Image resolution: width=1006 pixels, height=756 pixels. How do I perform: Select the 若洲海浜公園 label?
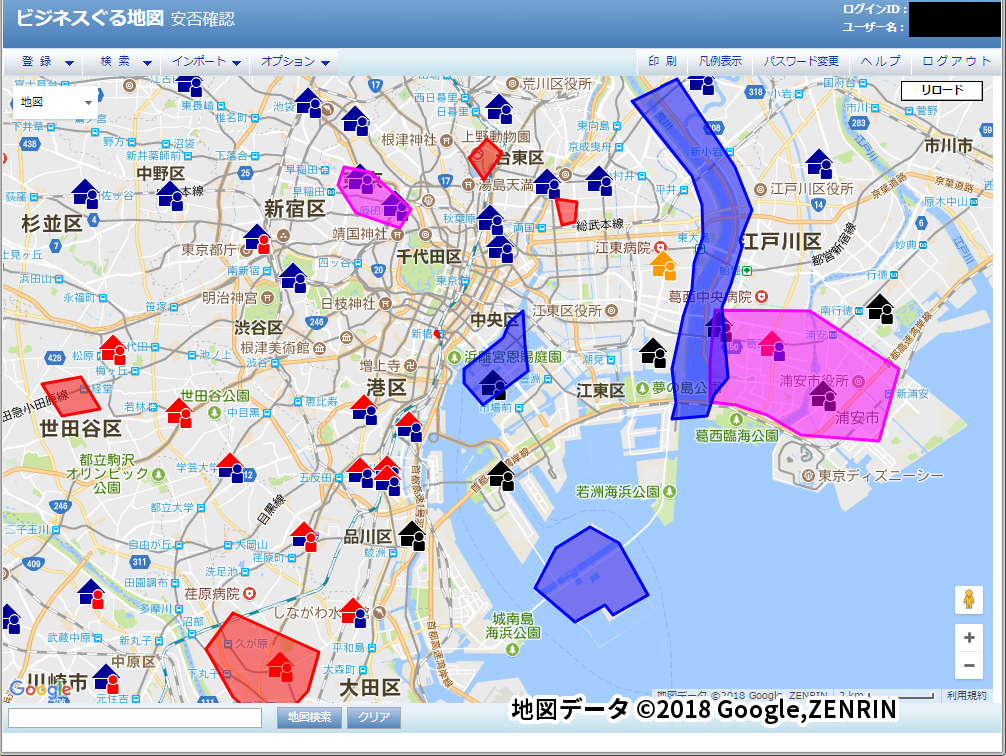point(617,492)
